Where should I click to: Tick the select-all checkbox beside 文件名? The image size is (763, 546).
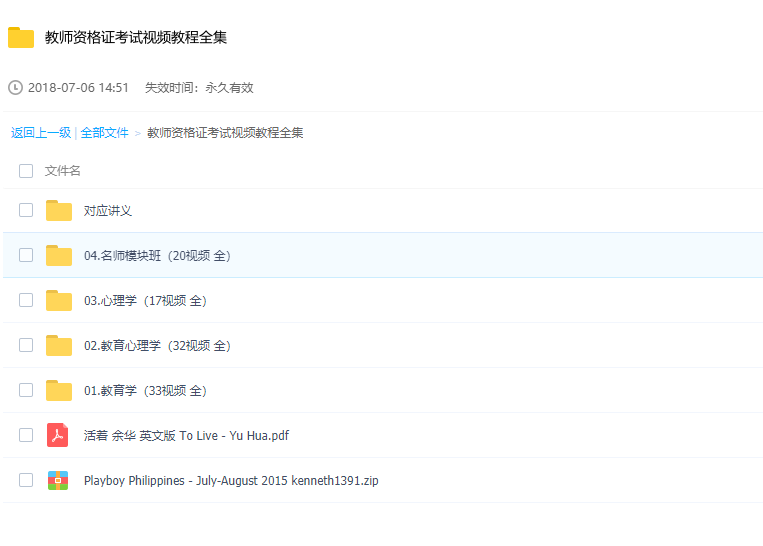(x=26, y=171)
